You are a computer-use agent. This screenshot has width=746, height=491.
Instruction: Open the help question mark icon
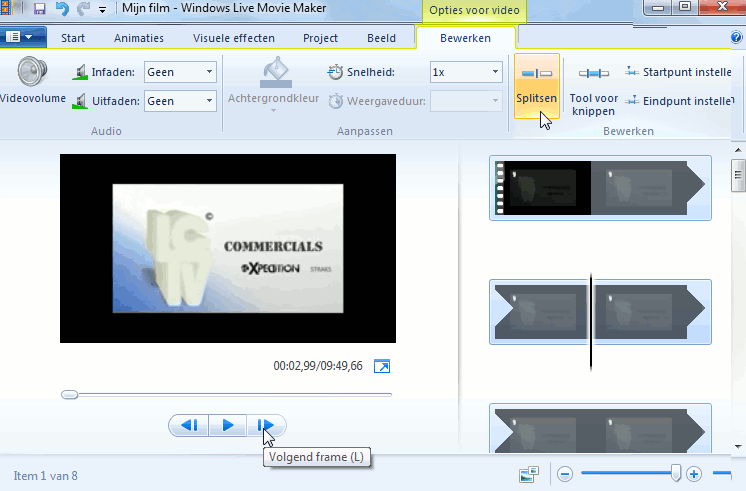tap(736, 37)
